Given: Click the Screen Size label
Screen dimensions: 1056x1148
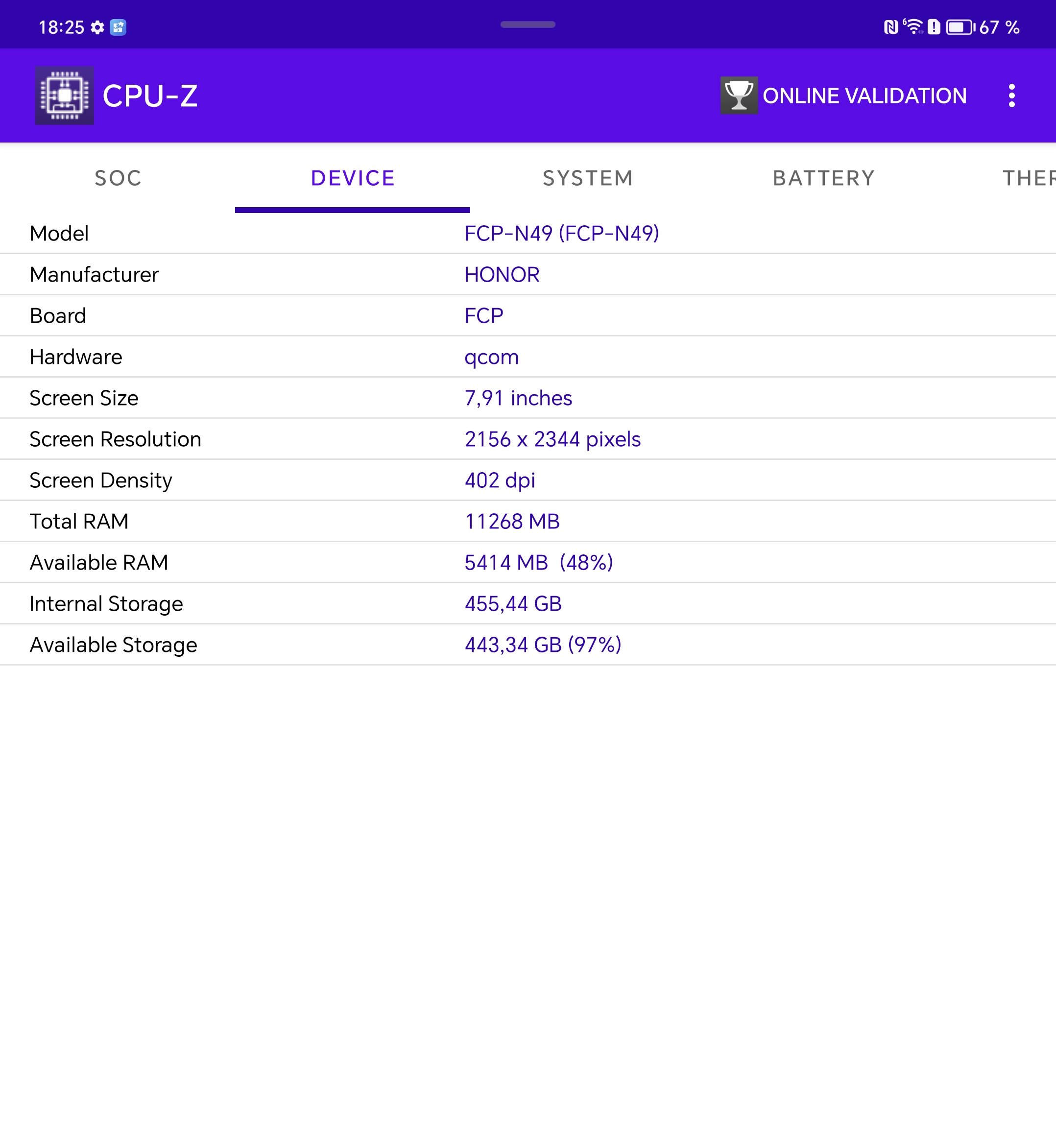Looking at the screenshot, I should 84,398.
